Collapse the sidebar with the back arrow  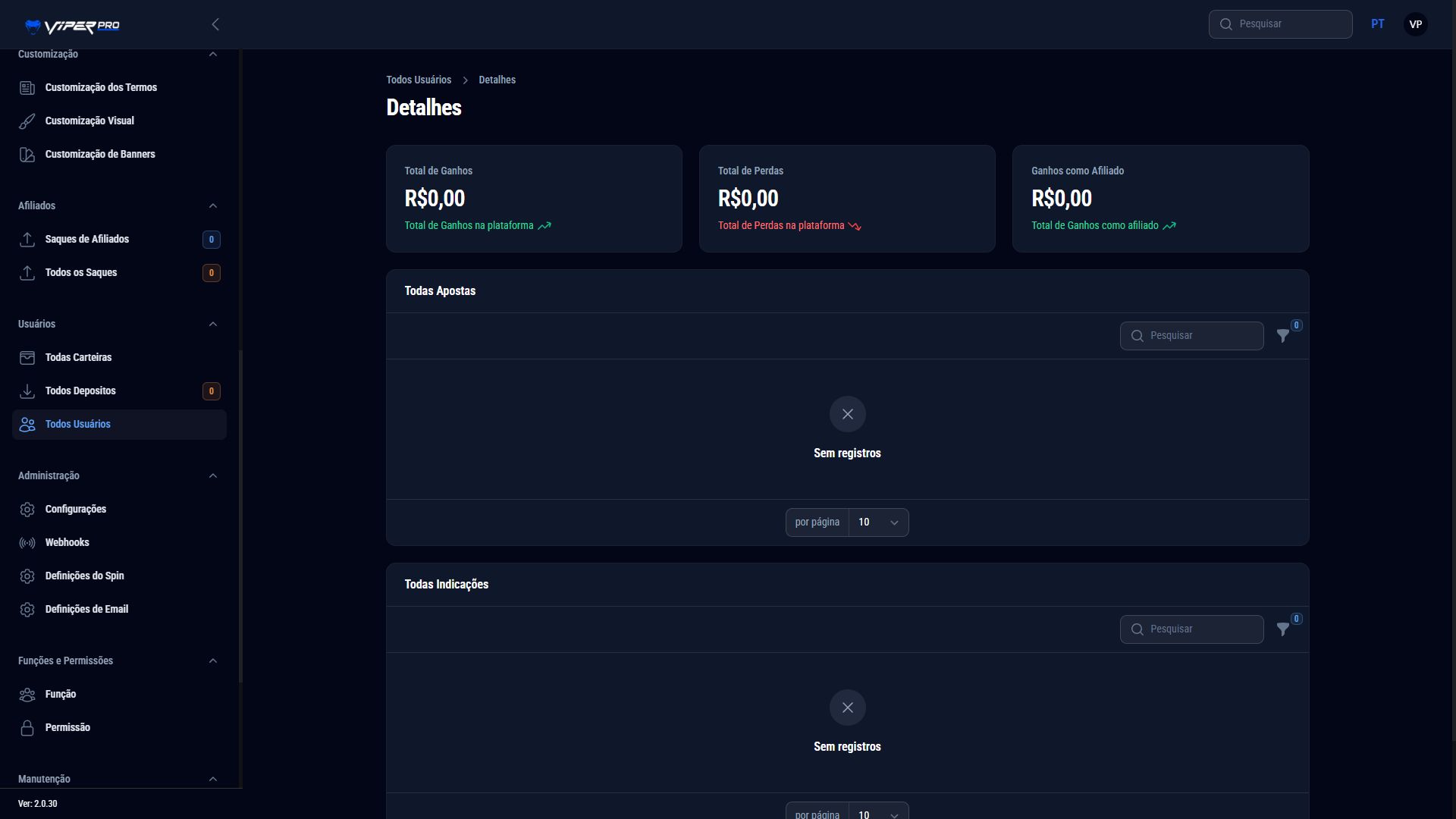pos(215,24)
